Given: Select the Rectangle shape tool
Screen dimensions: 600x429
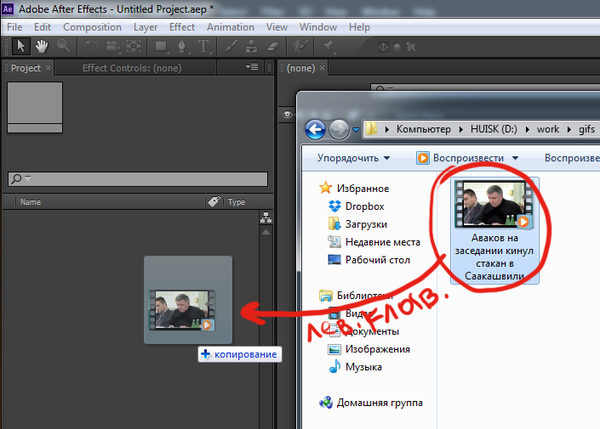Looking at the screenshot, I should (x=161, y=47).
